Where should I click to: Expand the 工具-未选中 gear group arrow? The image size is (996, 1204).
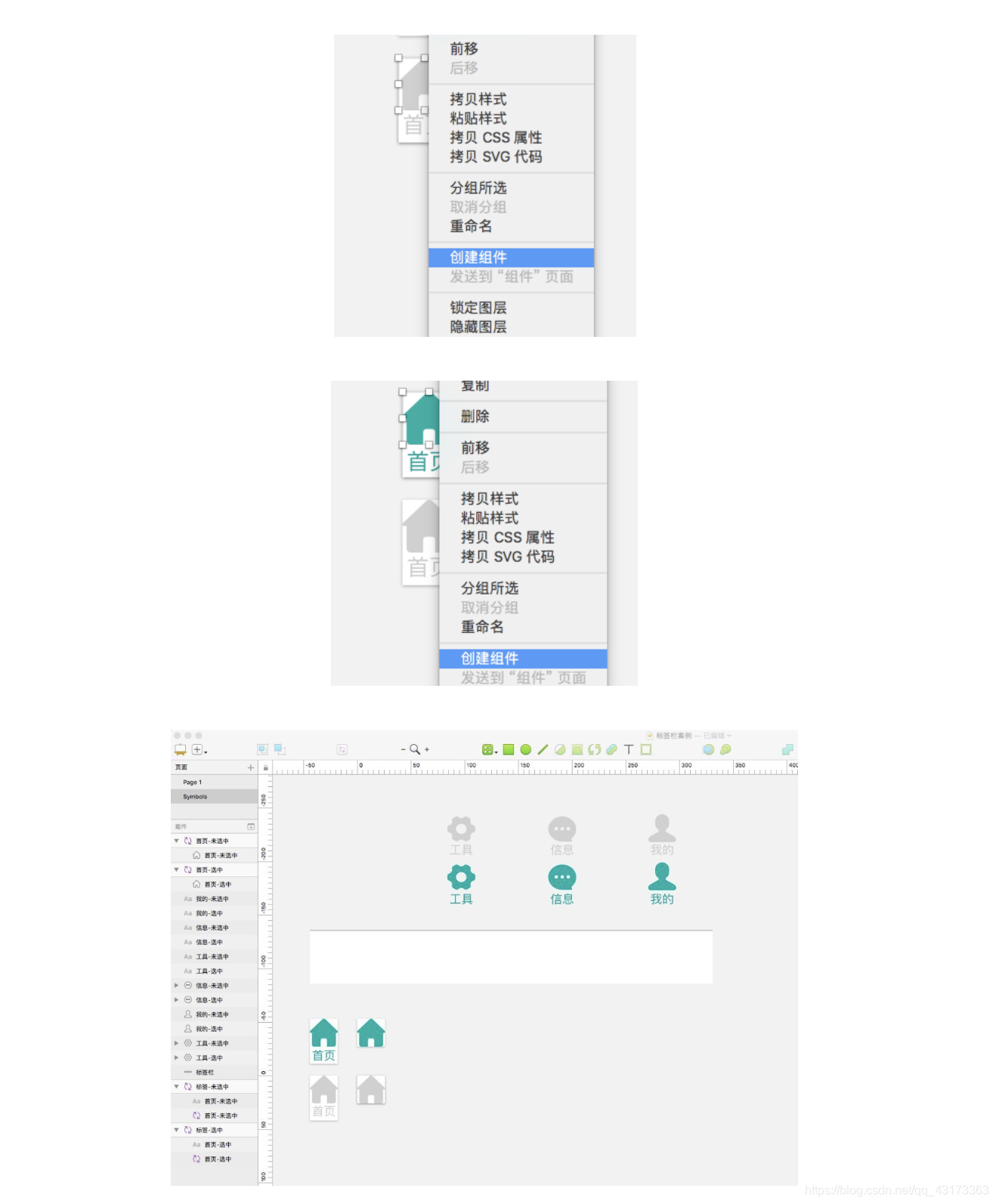[177, 1043]
